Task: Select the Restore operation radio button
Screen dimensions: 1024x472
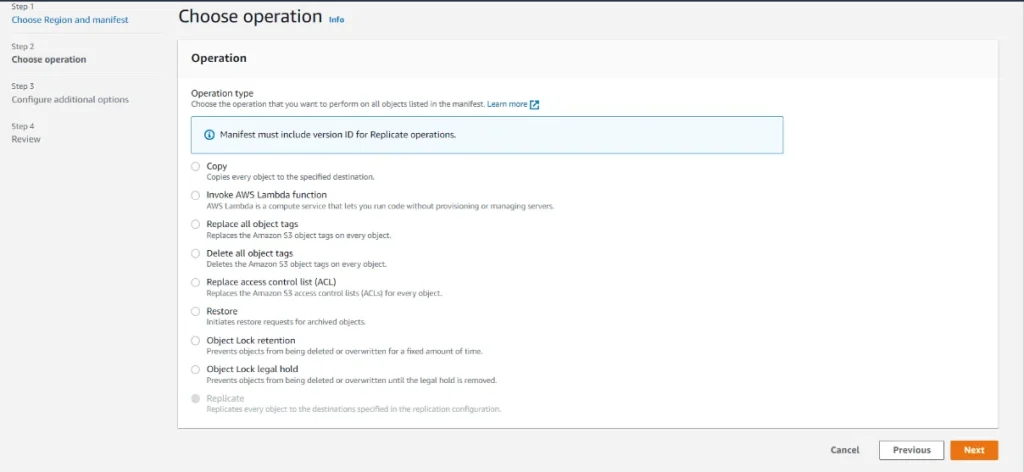Action: (x=196, y=311)
